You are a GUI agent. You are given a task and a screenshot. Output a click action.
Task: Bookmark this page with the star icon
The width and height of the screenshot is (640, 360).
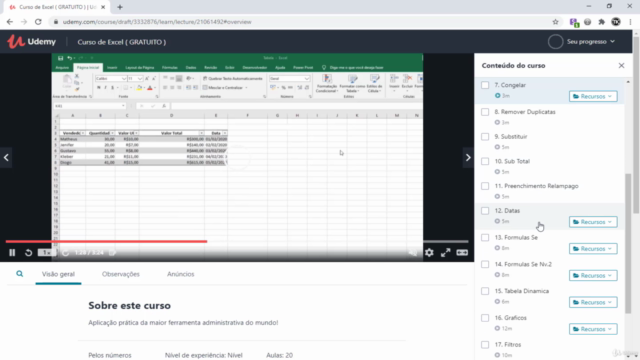coord(555,22)
